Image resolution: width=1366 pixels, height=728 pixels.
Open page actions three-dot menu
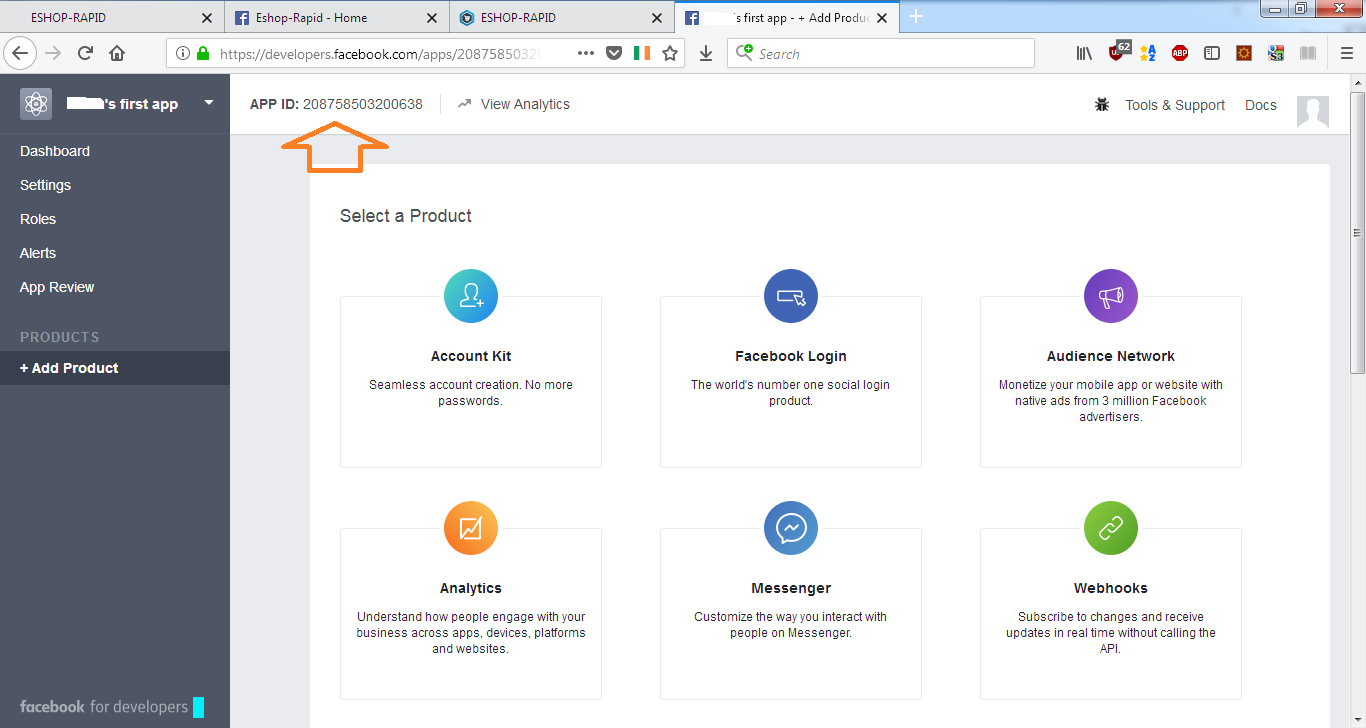click(587, 53)
